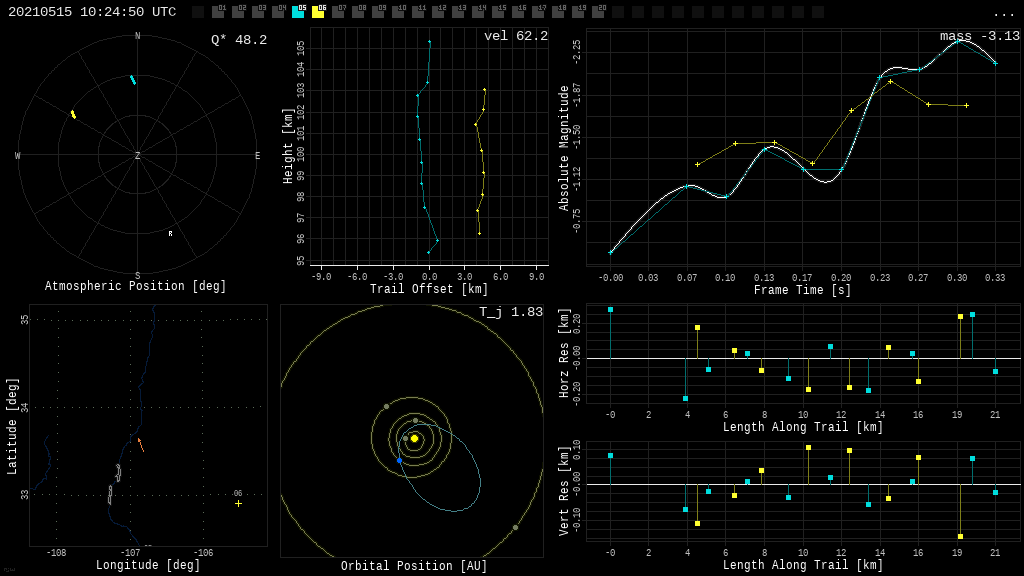Click the 'Q* 48.2' label
This screenshot has height=576, width=1024.
point(238,40)
